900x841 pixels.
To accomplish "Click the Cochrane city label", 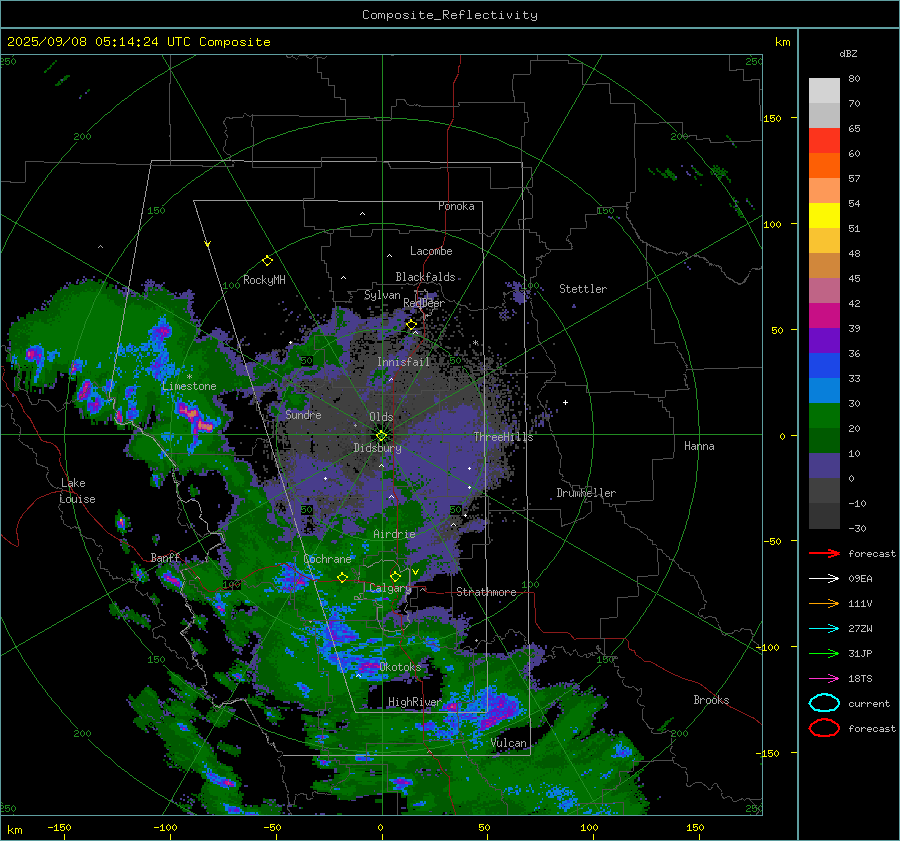I will click(327, 559).
